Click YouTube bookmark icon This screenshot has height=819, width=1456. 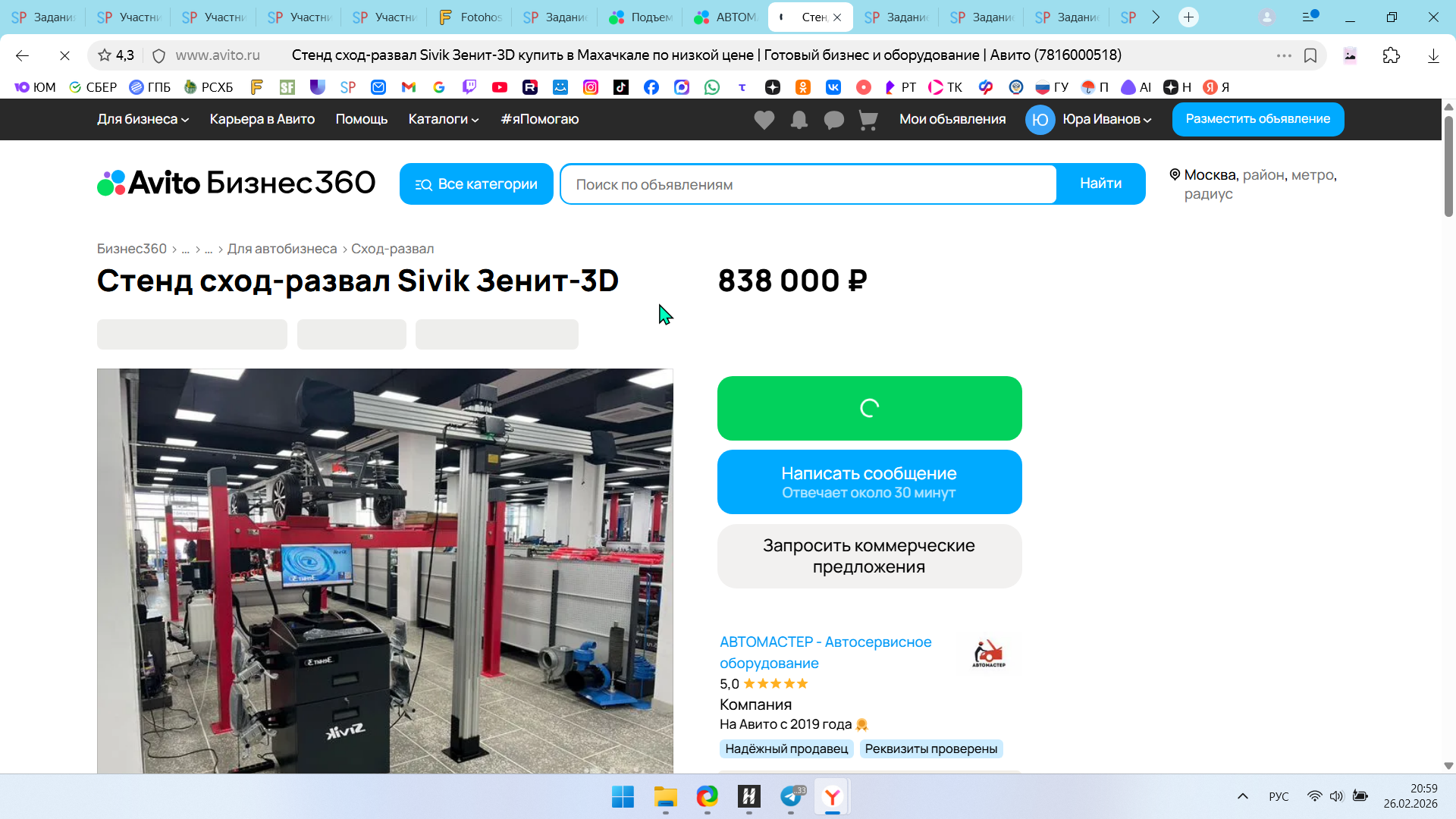[x=499, y=87]
